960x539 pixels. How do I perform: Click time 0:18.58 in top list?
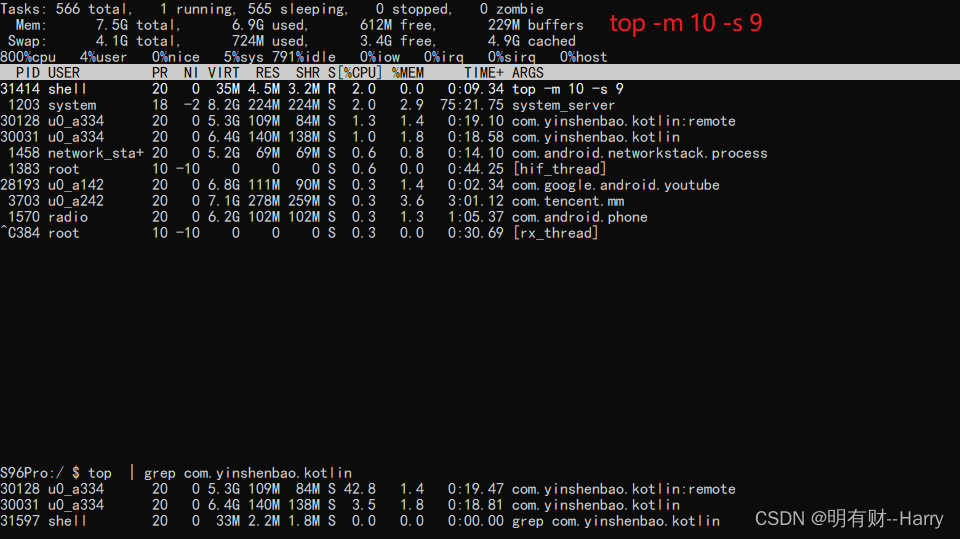476,137
